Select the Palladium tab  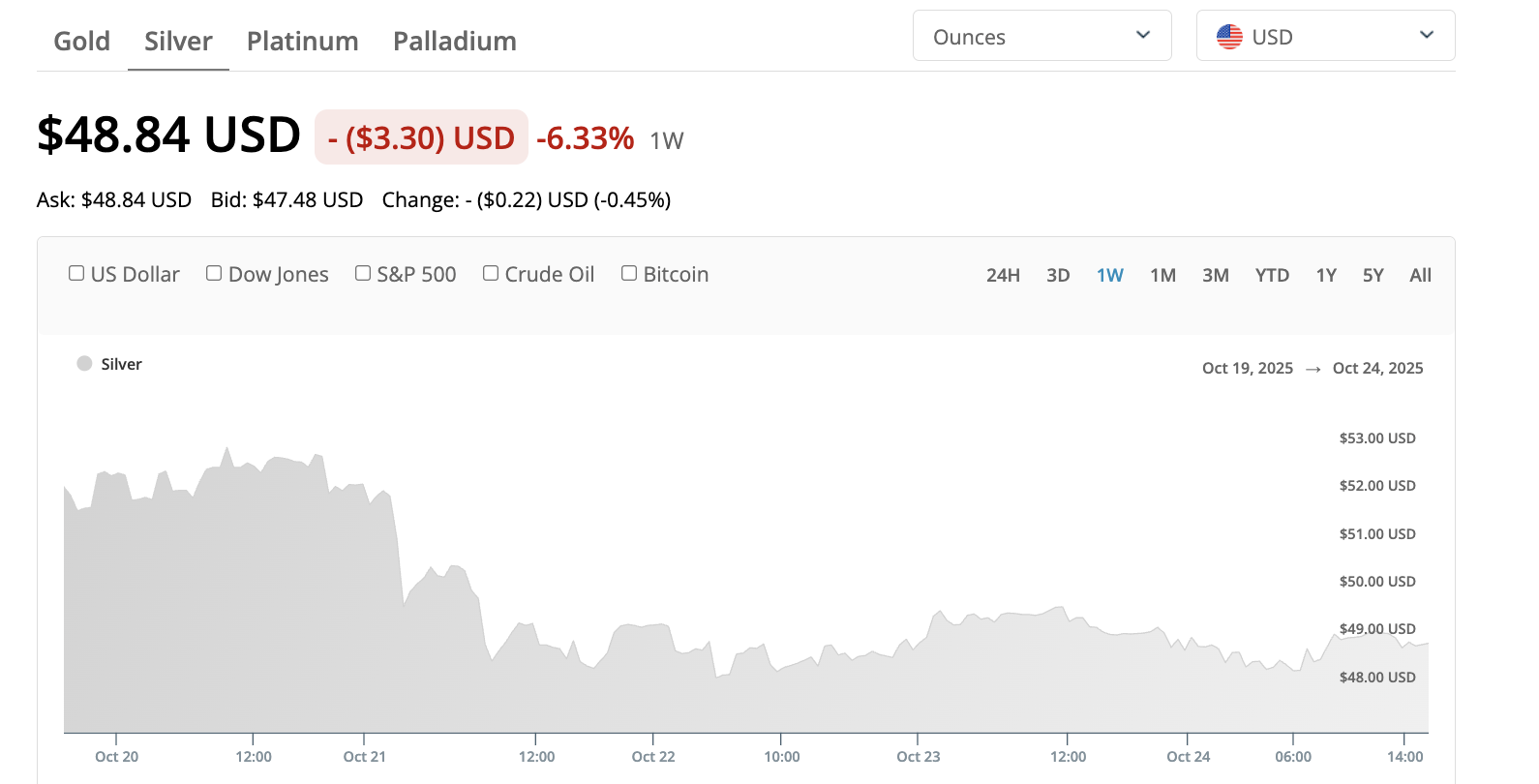pyautogui.click(x=454, y=42)
